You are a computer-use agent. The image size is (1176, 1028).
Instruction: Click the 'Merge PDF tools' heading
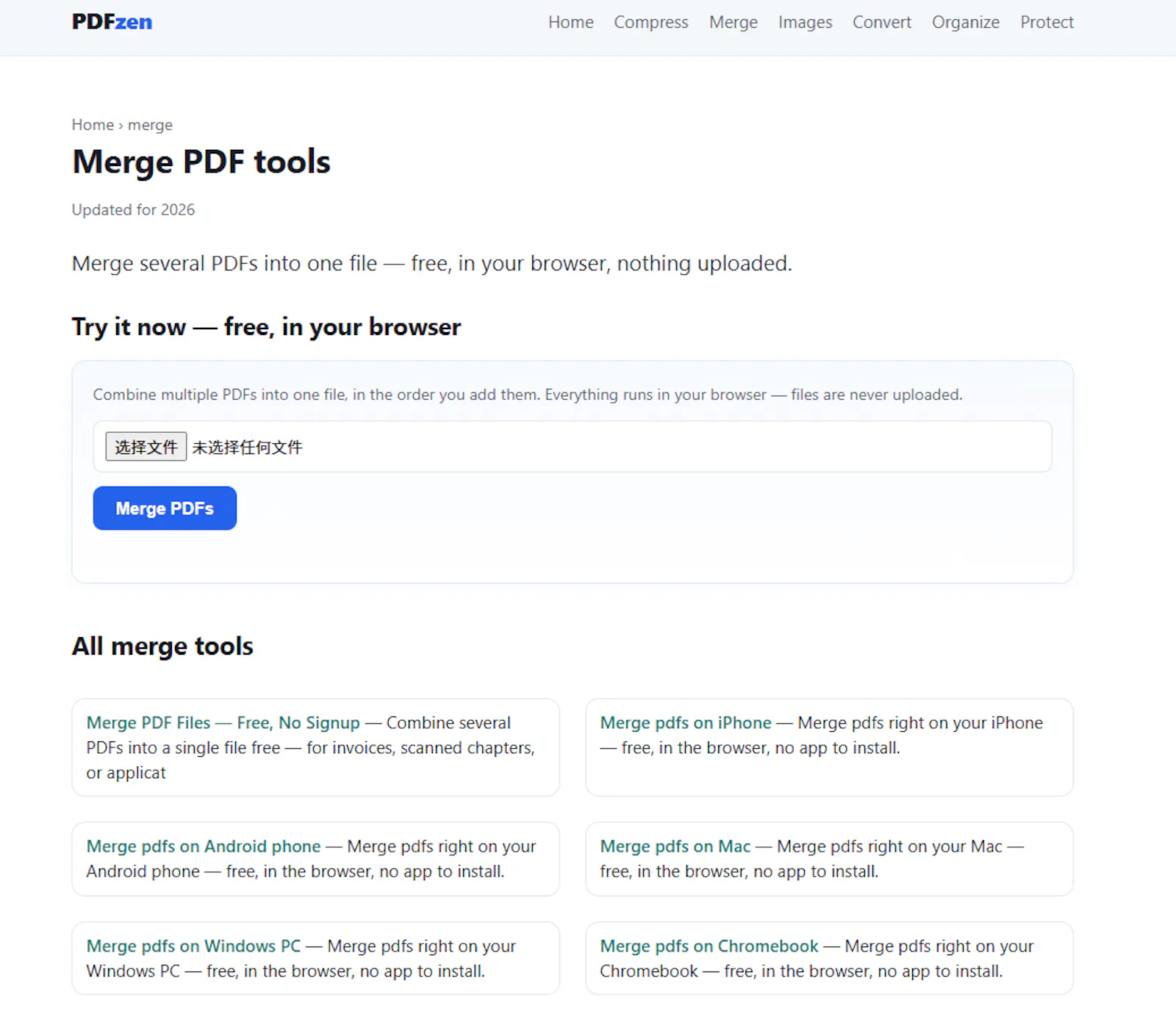[201, 162]
